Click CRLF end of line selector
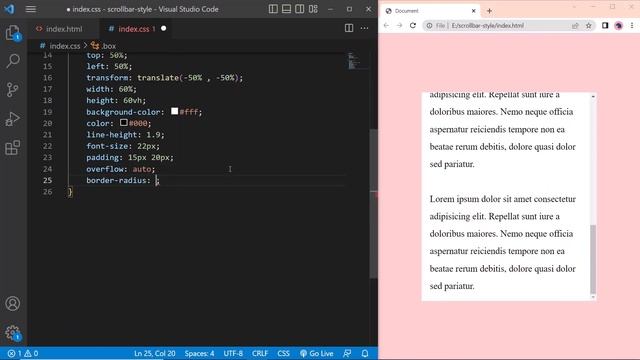 tap(260, 353)
